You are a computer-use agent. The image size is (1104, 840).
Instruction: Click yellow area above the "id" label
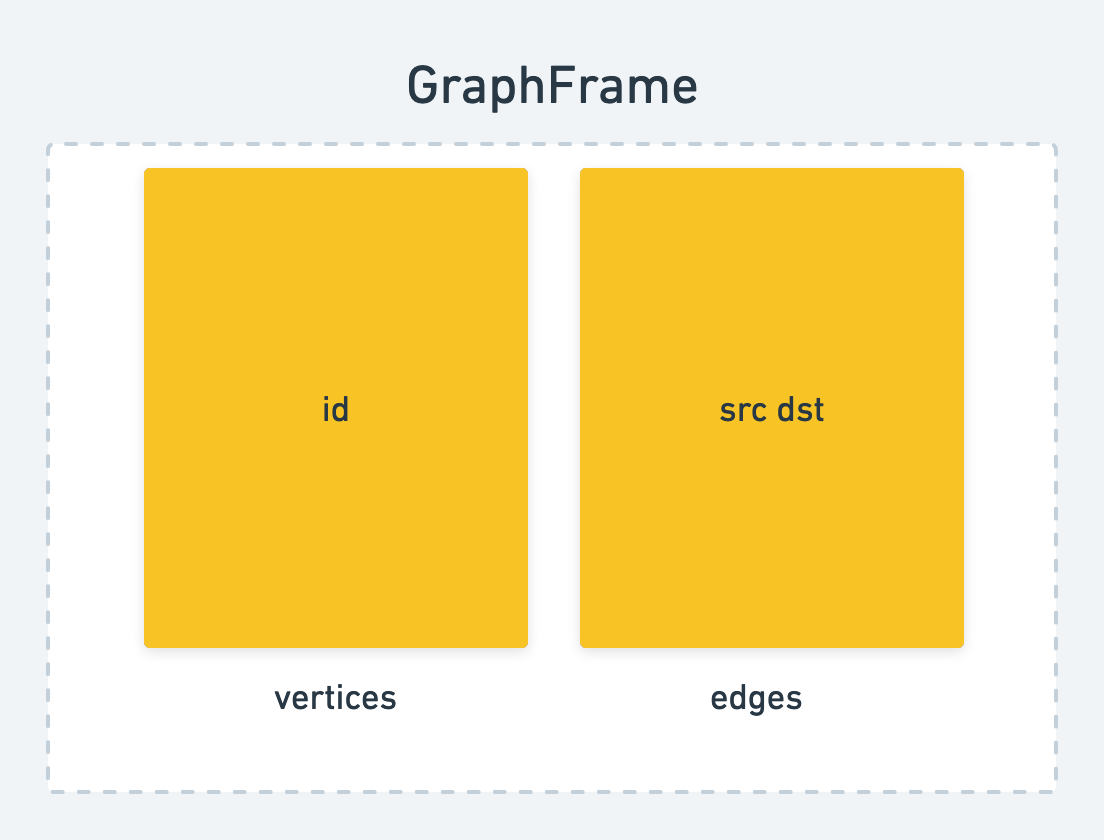(x=336, y=282)
